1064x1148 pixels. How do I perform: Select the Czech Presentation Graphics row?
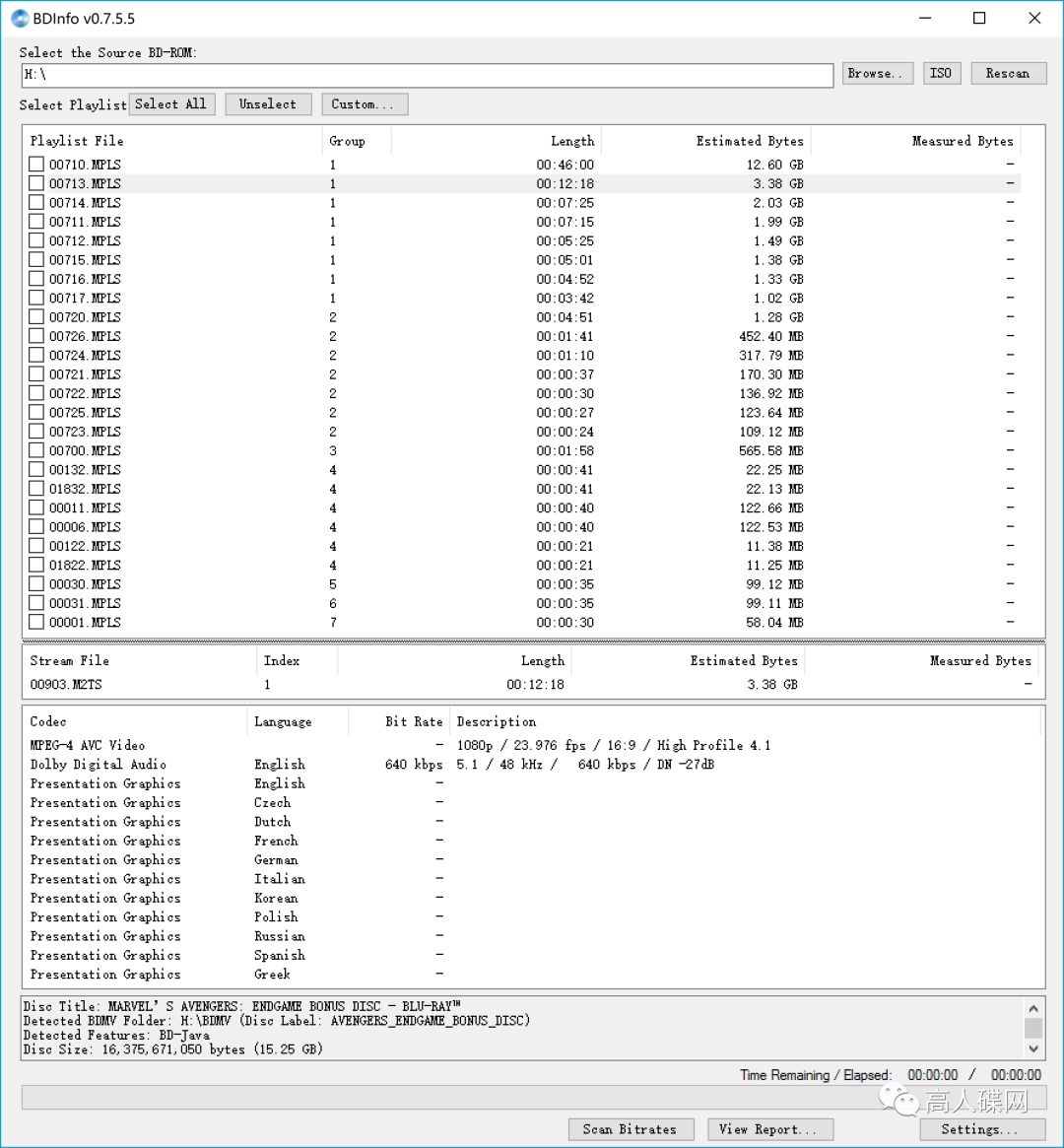click(x=533, y=802)
